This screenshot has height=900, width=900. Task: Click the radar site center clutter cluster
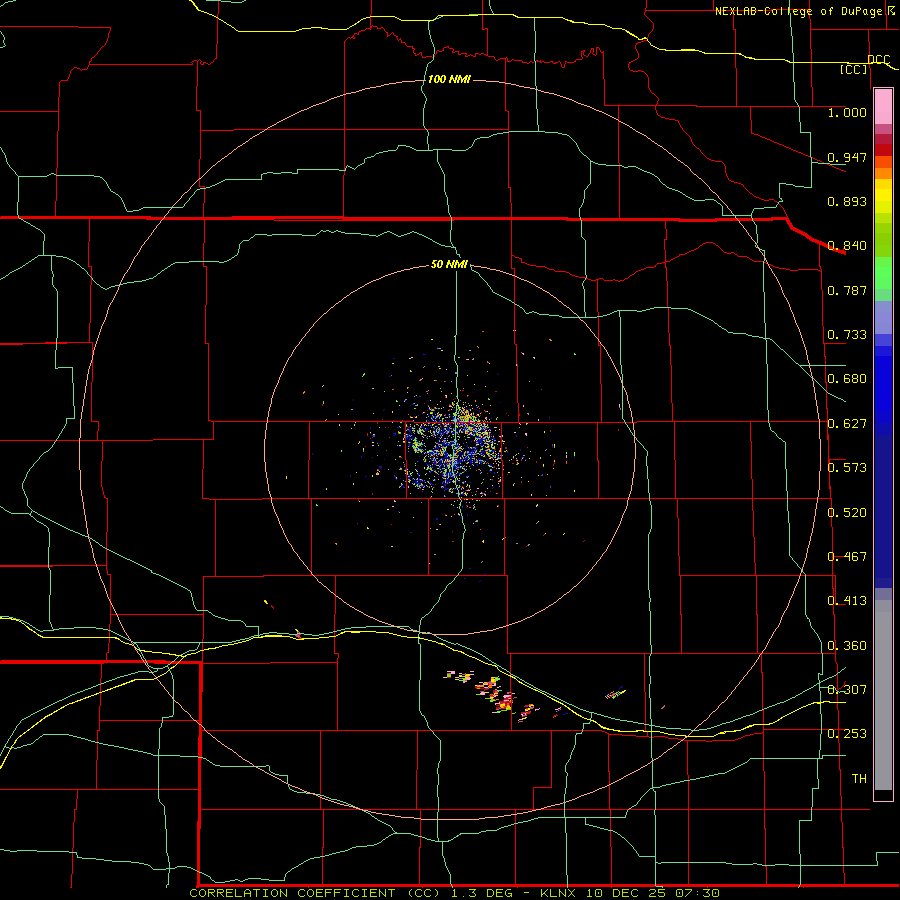(453, 451)
